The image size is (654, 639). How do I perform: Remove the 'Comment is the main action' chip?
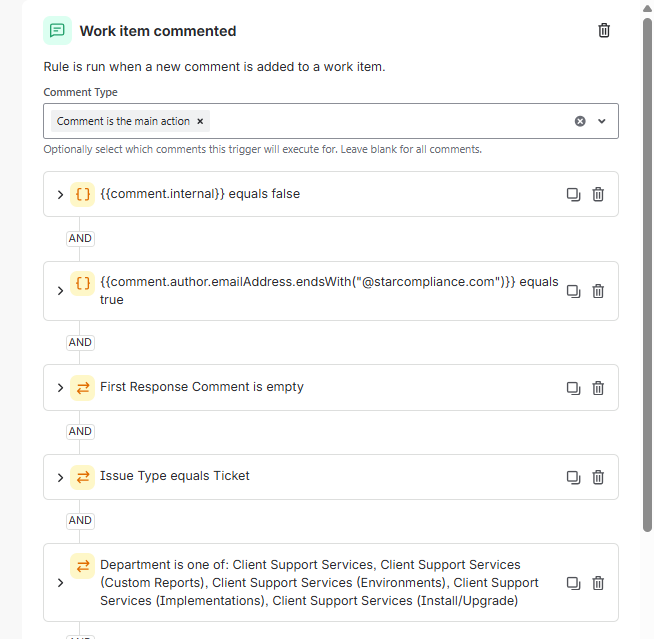click(x=200, y=121)
